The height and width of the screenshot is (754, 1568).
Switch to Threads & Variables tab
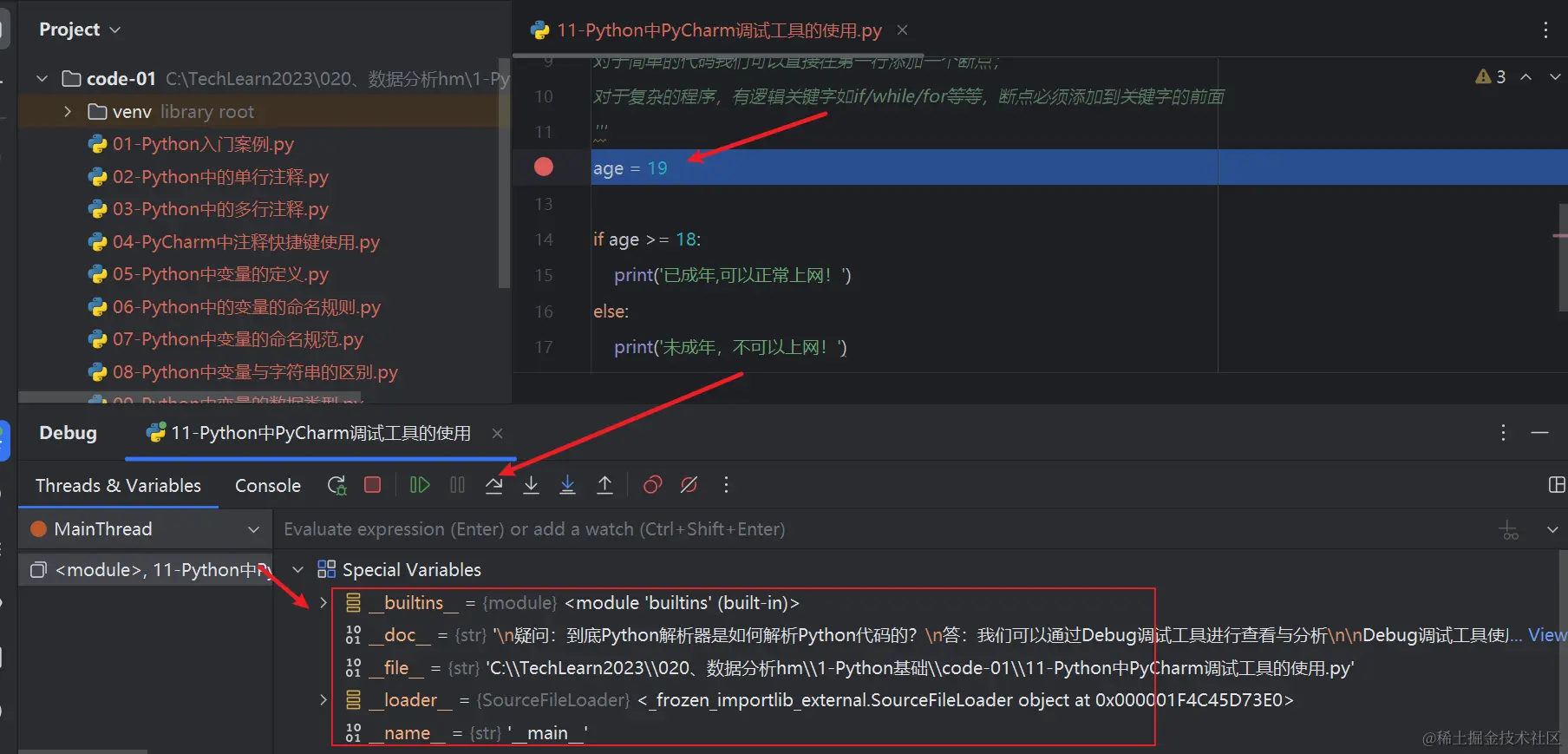(118, 486)
